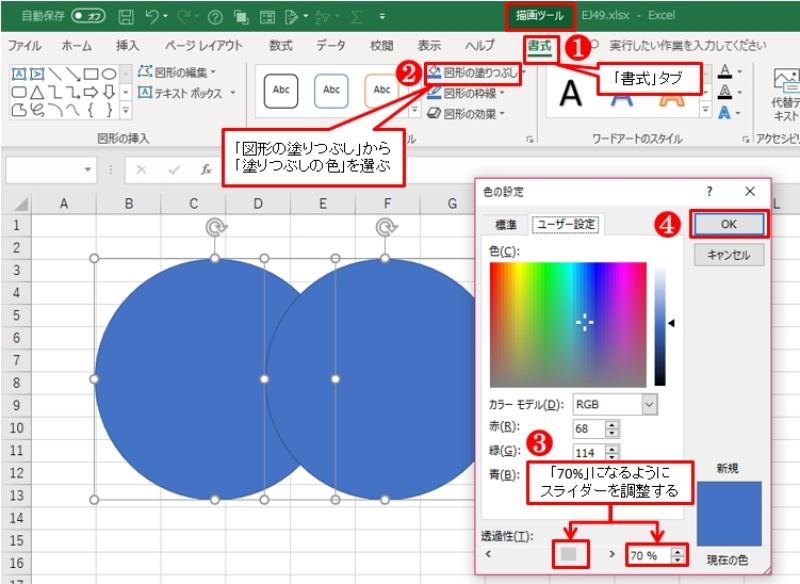The image size is (800, 584).
Task: Click the Undo arrow icon
Action: point(152,17)
